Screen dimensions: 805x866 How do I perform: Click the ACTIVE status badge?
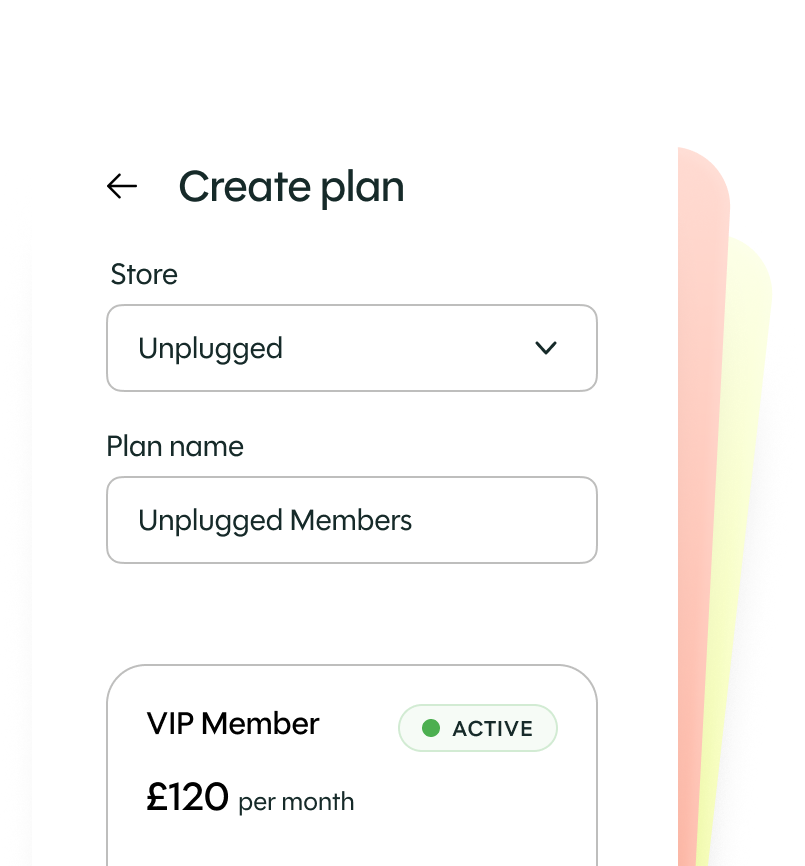[x=478, y=729]
